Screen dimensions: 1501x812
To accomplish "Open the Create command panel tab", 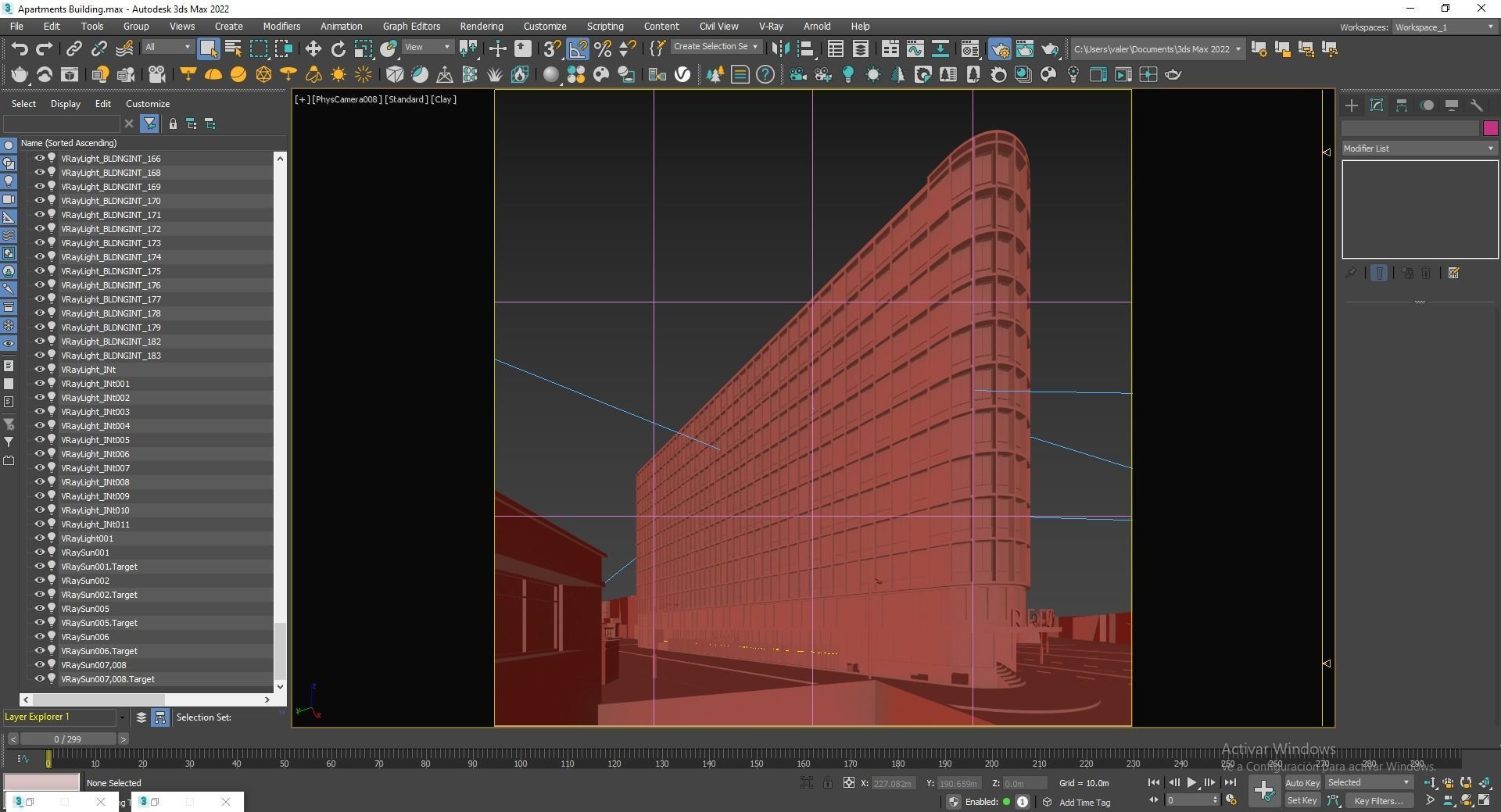I will [1352, 105].
